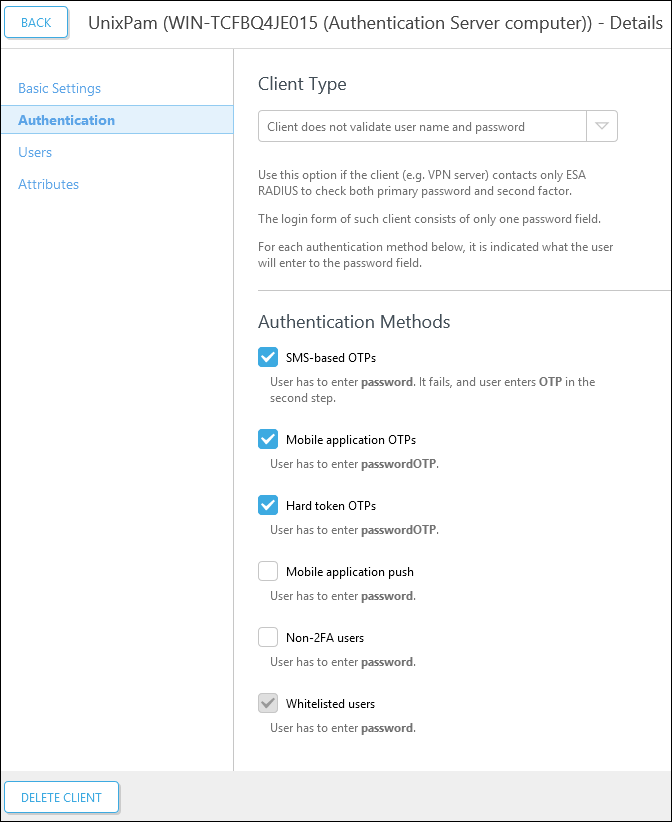Uncheck the Mobile application OTPs checkbox
The height and width of the screenshot is (822, 672).
267,438
